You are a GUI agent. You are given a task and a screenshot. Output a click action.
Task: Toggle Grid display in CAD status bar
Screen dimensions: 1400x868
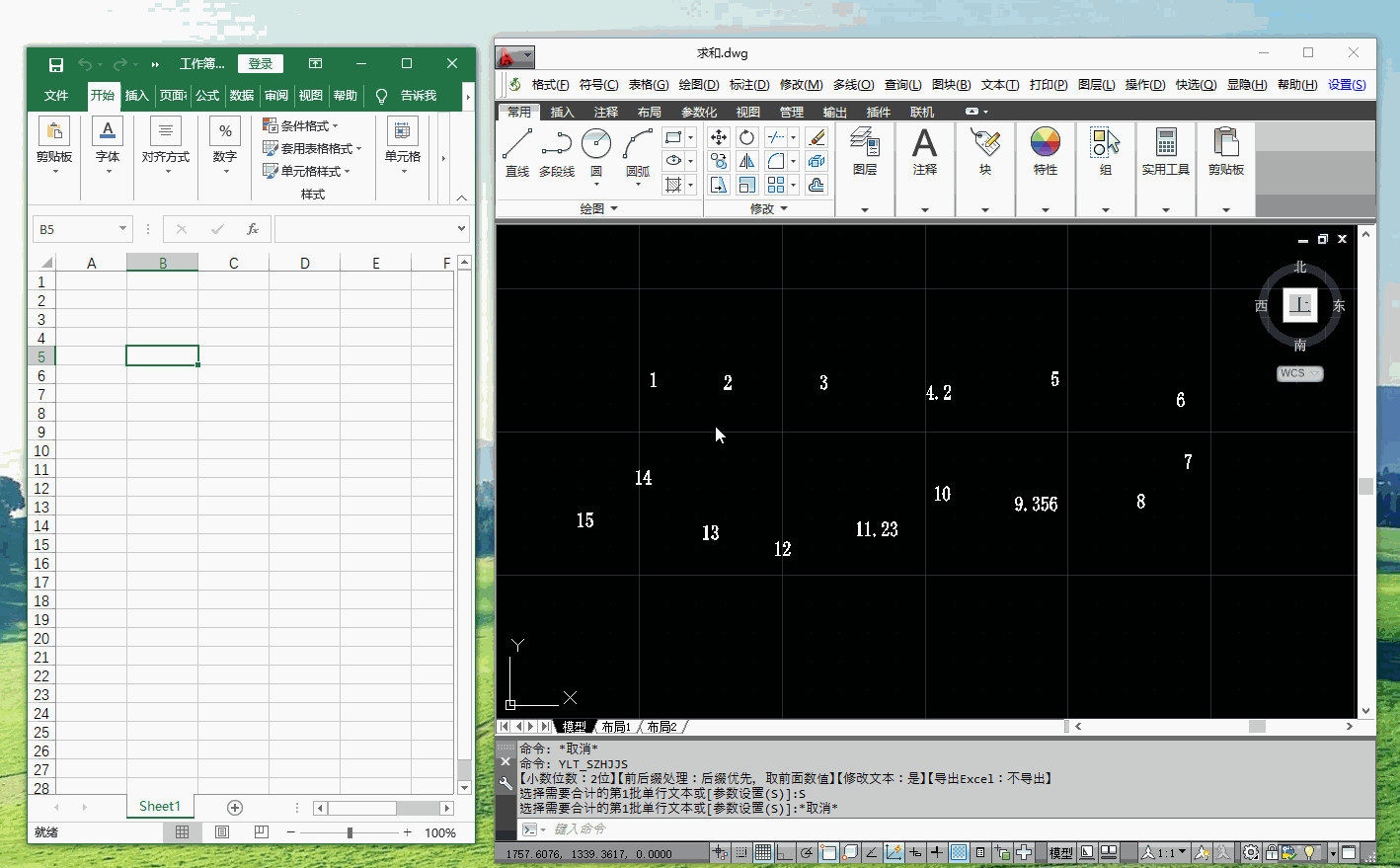(763, 853)
